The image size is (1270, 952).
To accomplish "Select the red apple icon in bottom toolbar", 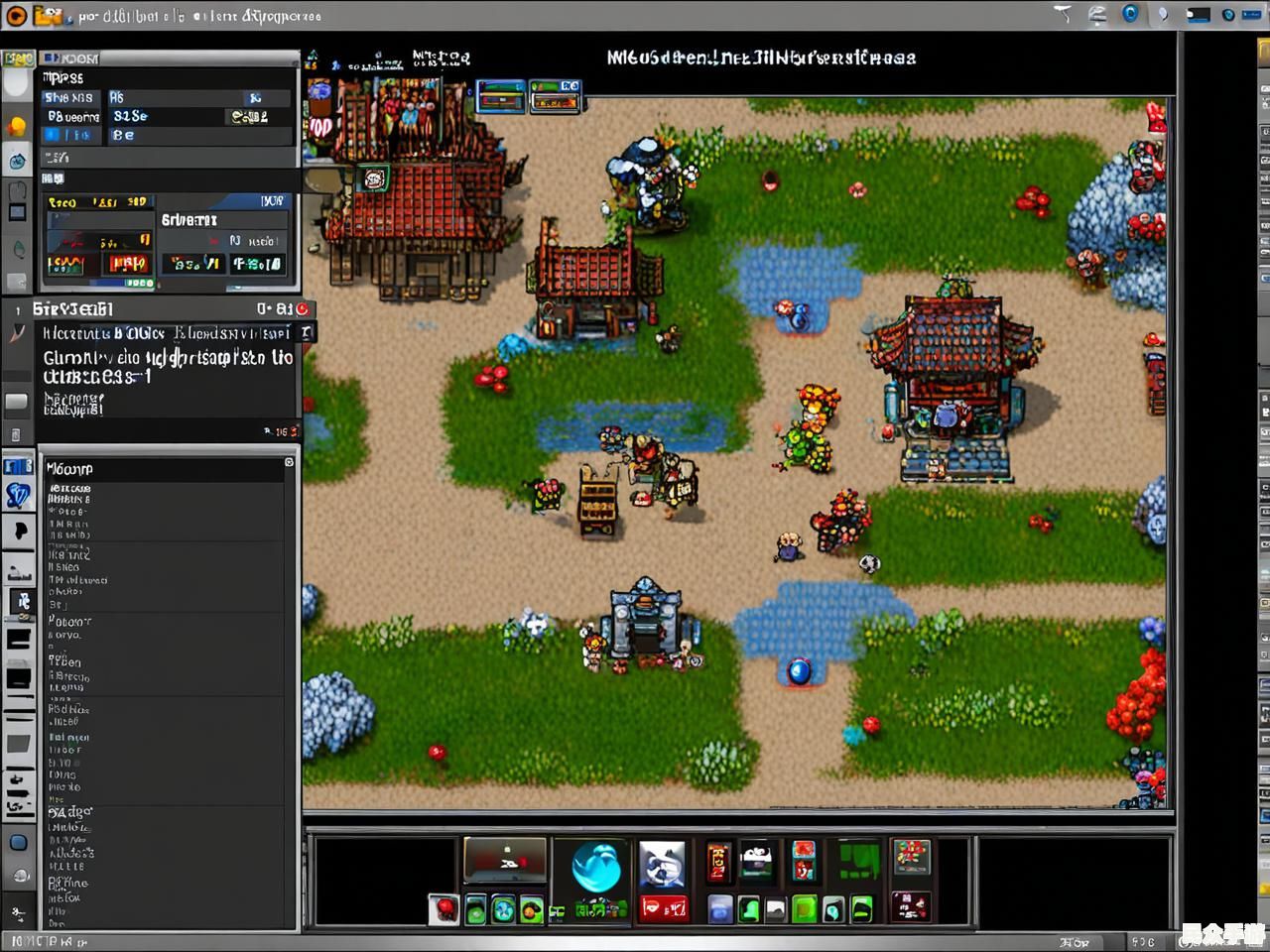I will pyautogui.click(x=443, y=908).
